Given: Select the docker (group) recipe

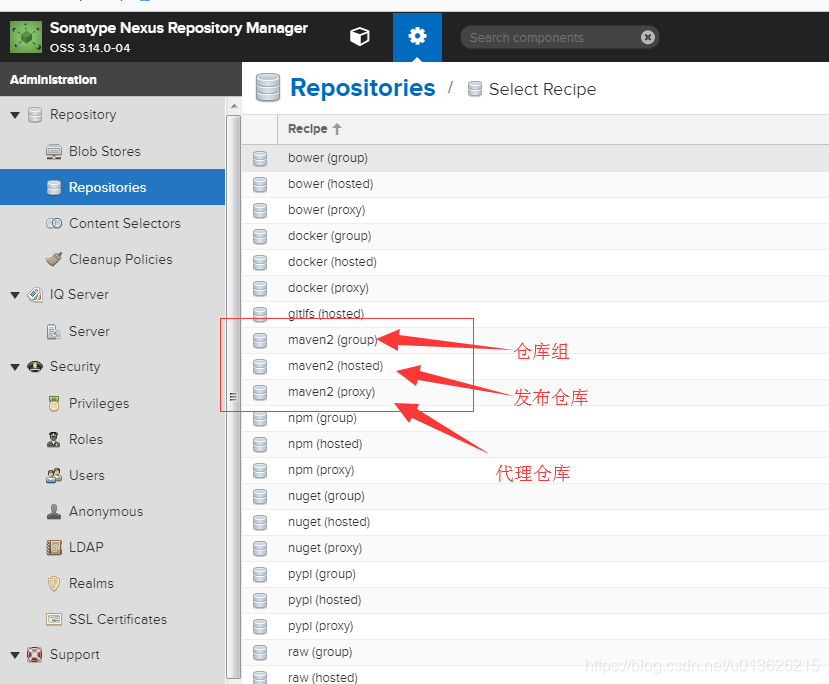Looking at the screenshot, I should 535,236.
